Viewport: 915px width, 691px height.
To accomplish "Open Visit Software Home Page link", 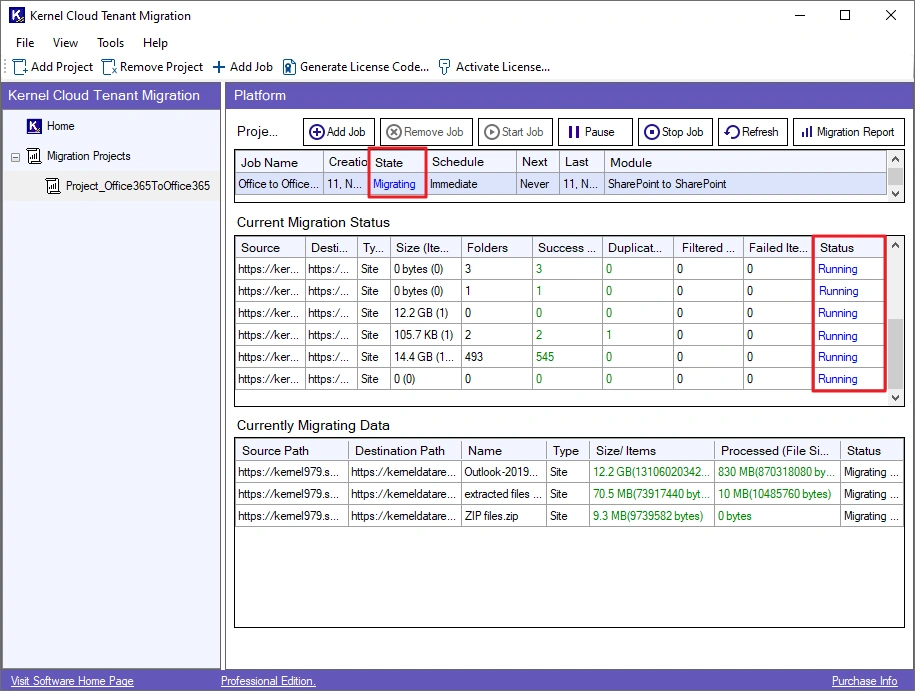I will tap(72, 681).
